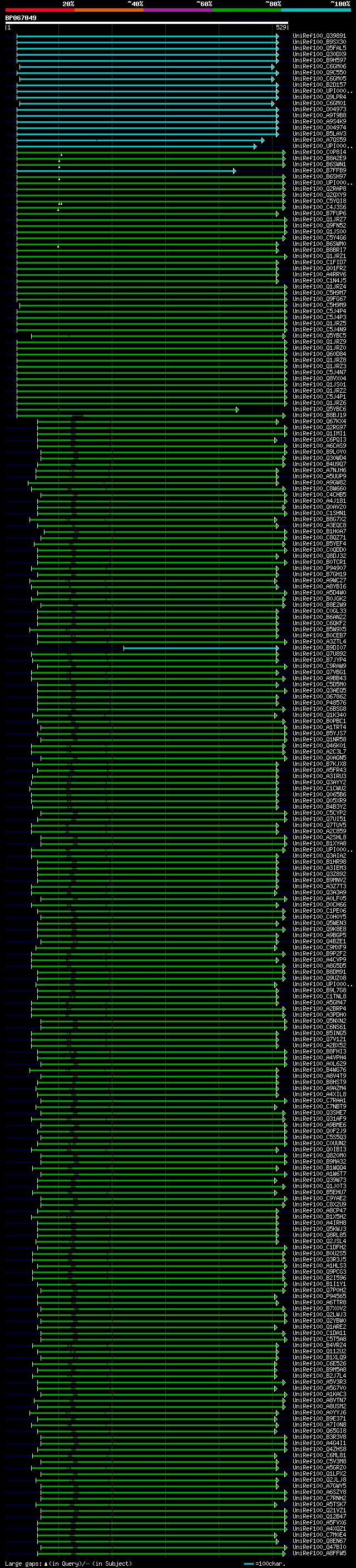Open hit UniRef100_Q30DX9
Image resolution: width=356 pixels, height=1568 pixels.
(x=319, y=54)
